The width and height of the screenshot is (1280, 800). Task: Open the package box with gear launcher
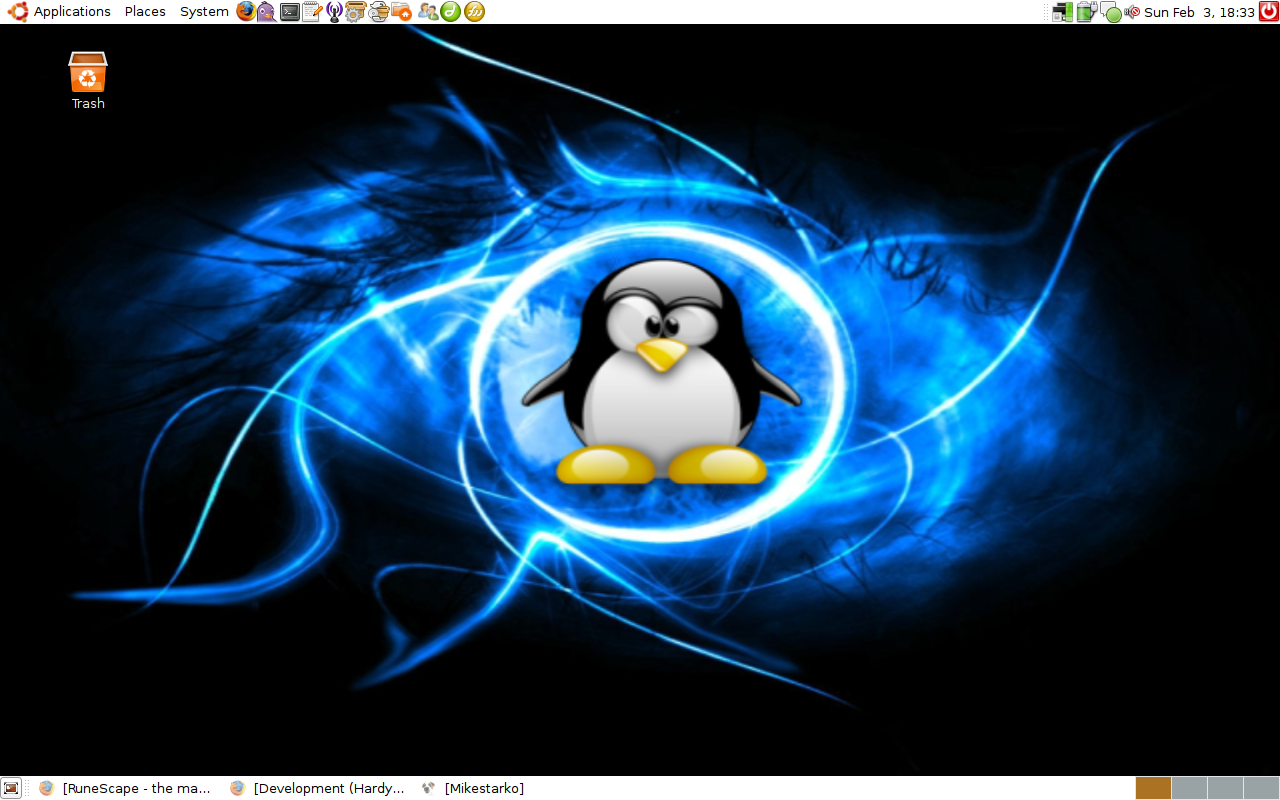click(356, 12)
